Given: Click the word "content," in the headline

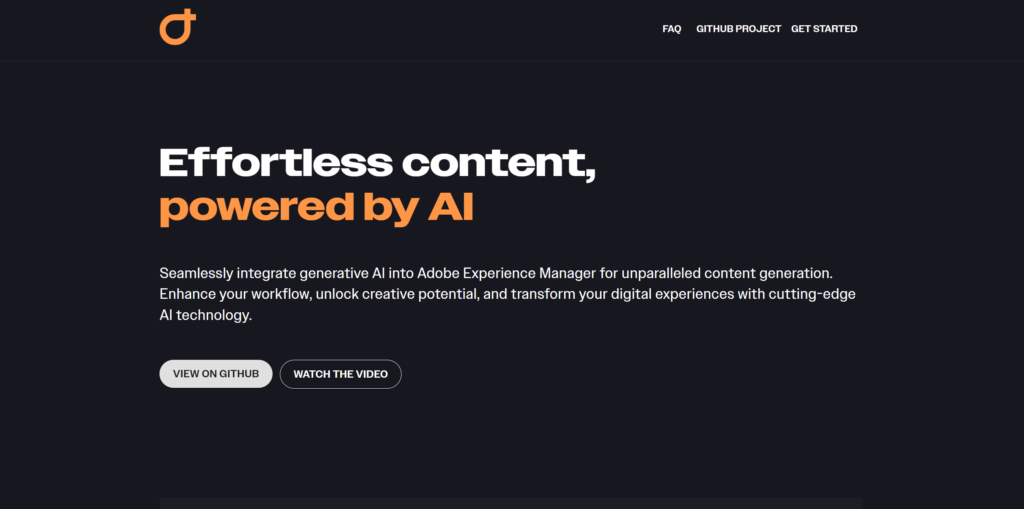Looking at the screenshot, I should [x=499, y=162].
